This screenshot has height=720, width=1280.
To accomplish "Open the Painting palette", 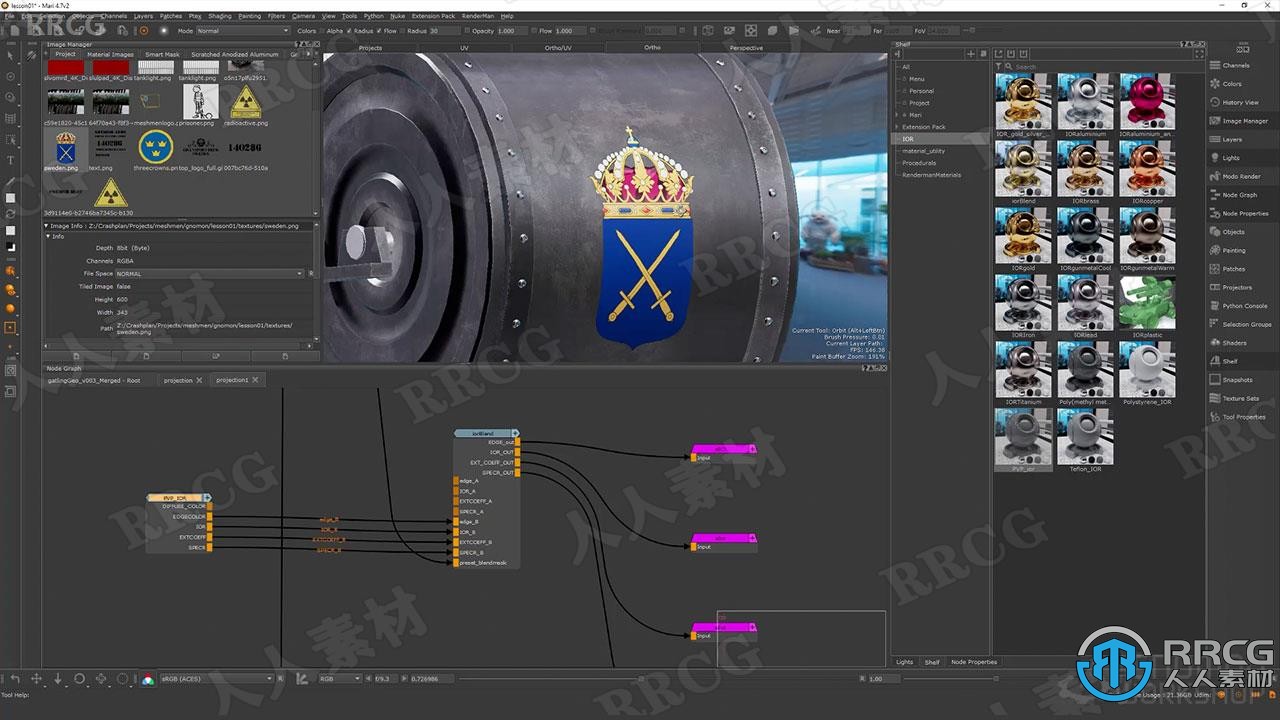I will [1234, 250].
